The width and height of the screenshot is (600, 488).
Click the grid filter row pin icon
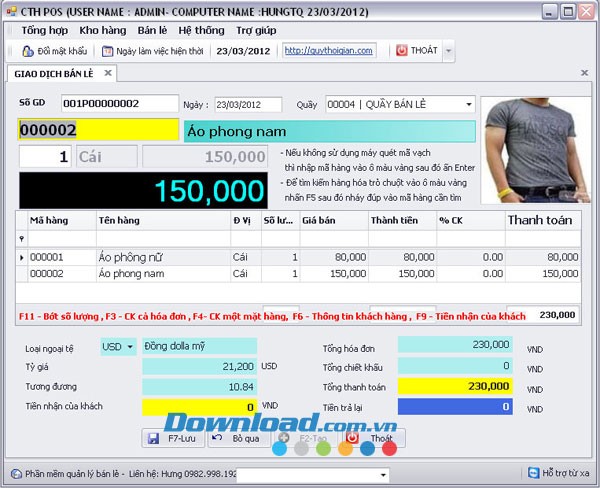[21, 239]
